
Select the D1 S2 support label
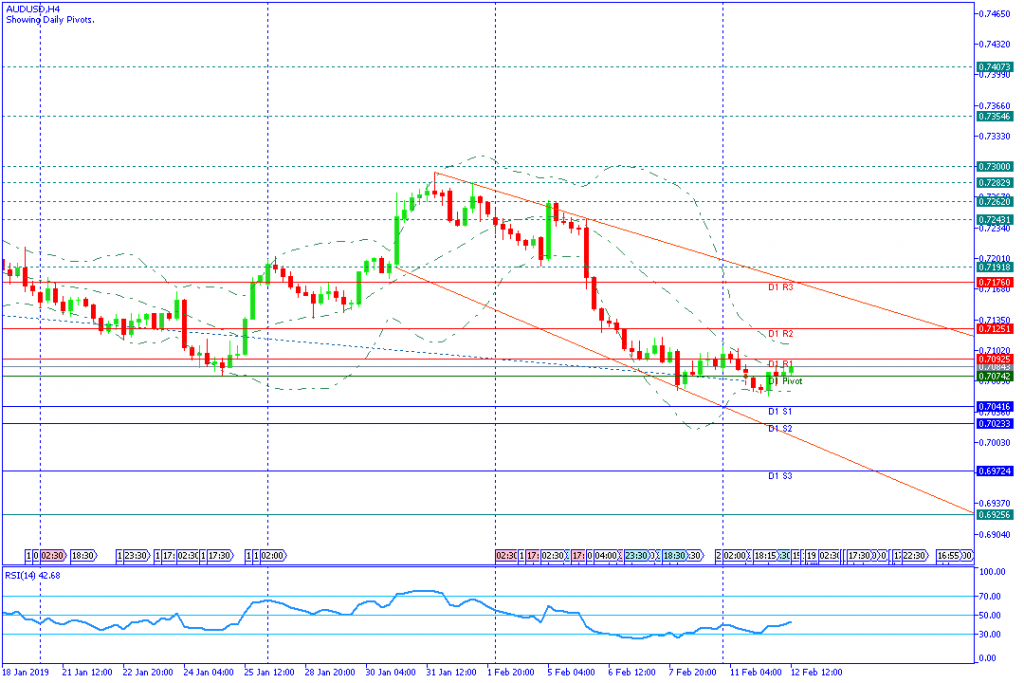point(780,429)
